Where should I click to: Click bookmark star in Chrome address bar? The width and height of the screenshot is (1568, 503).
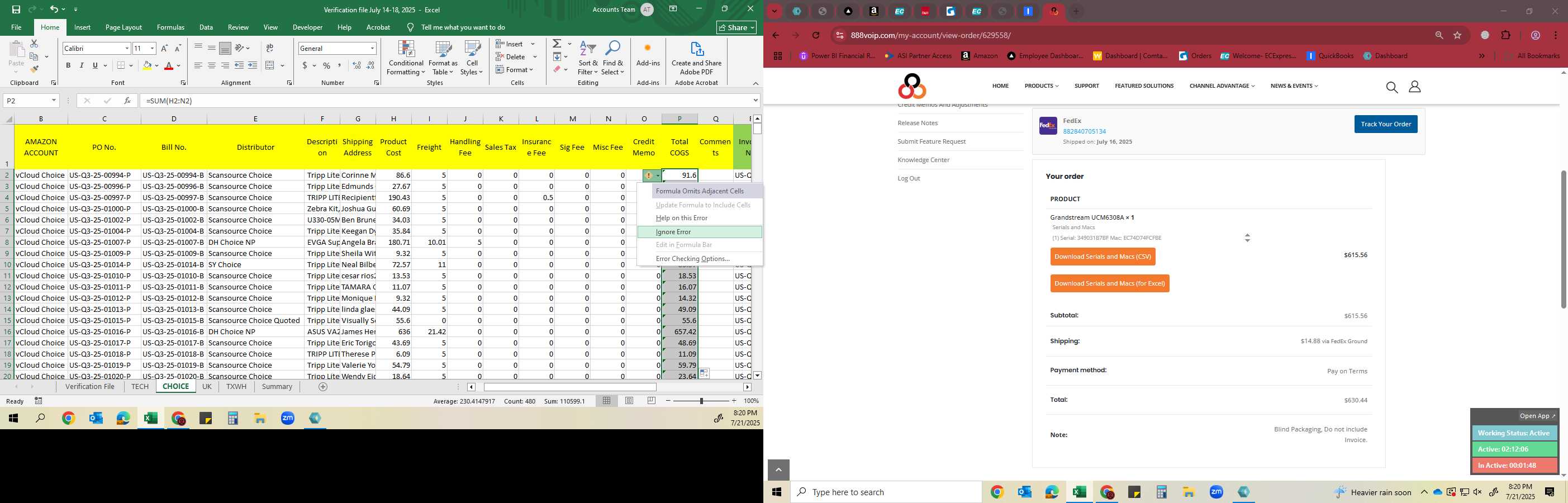1457,35
